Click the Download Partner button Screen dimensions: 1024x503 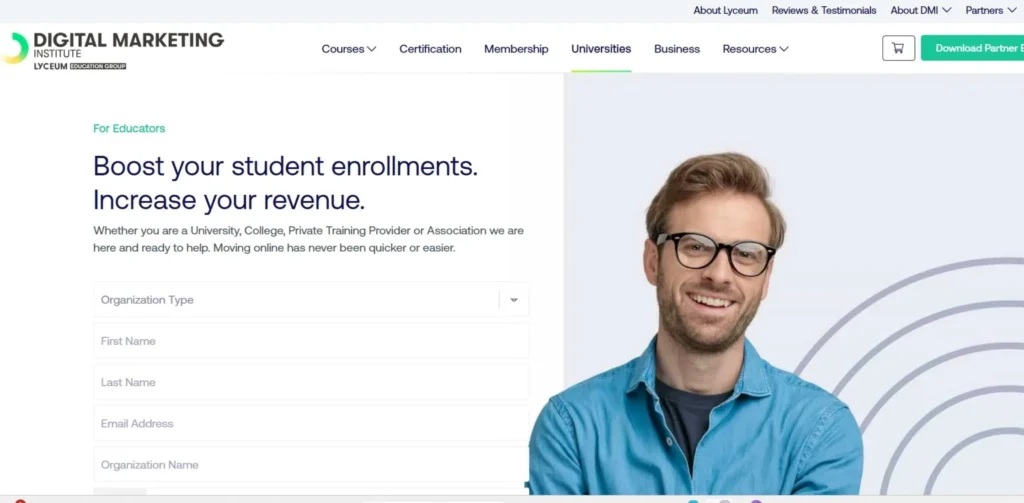972,48
